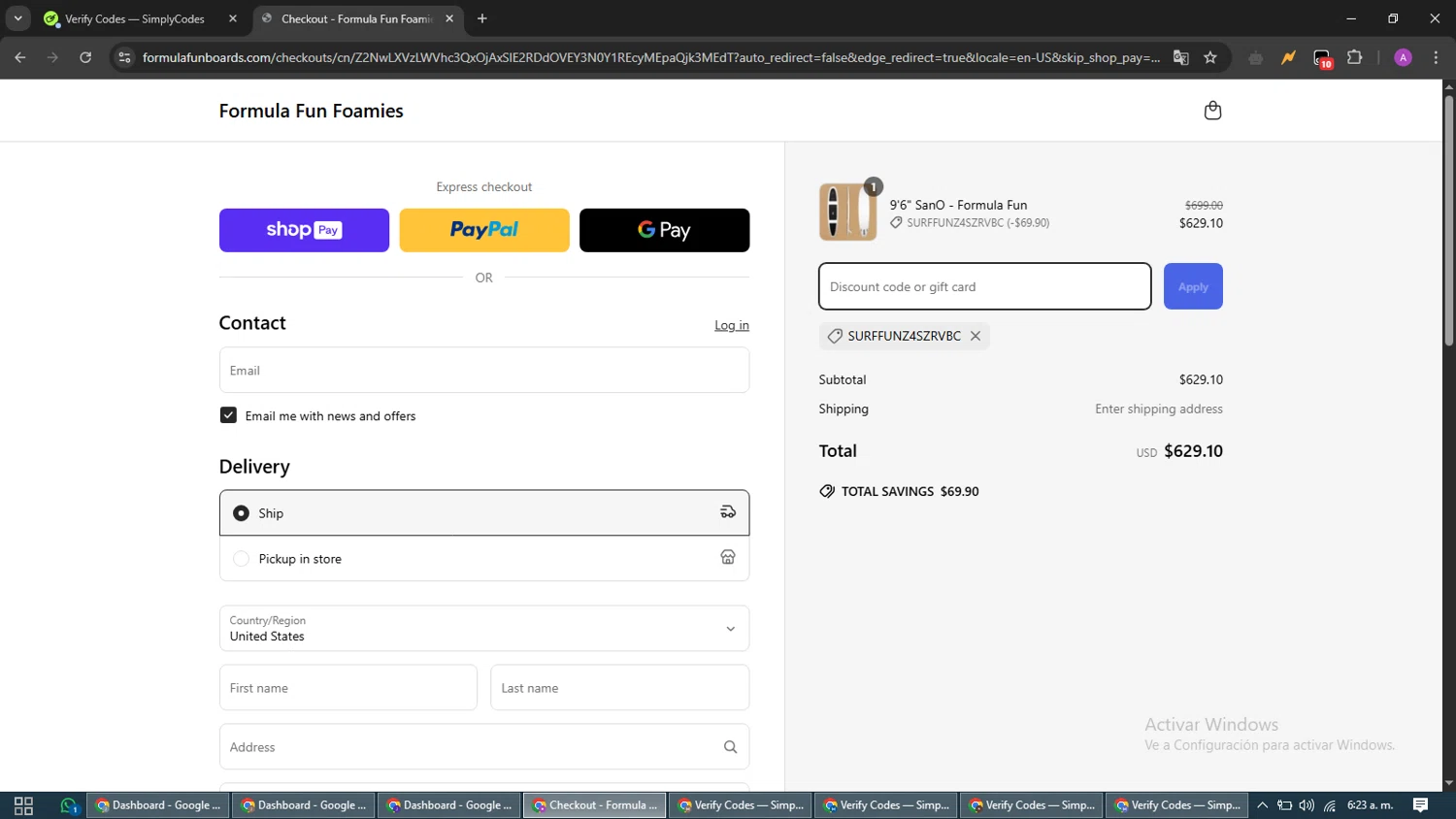Click the taskbar clock showing 6:23 a. m.

pos(1370,805)
